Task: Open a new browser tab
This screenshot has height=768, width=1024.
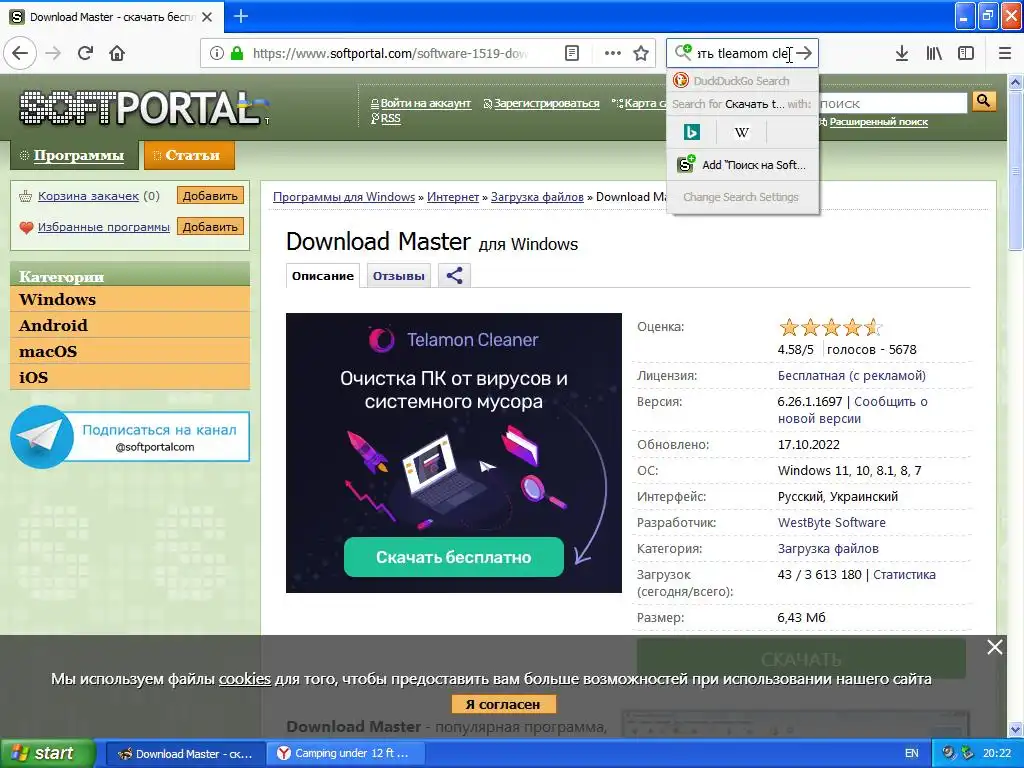Action: point(241,16)
